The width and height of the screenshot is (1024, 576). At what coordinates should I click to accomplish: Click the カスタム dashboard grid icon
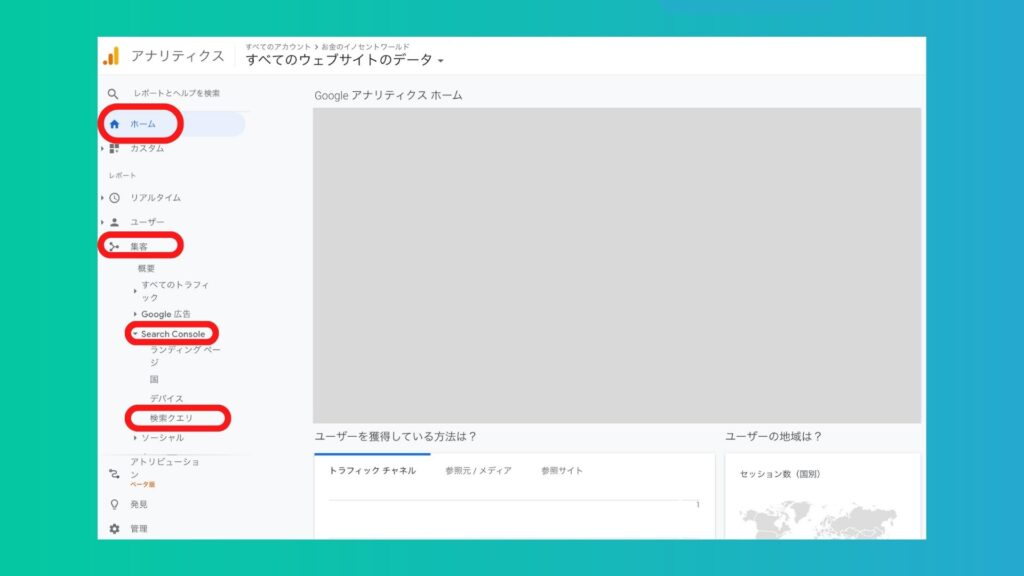tap(114, 148)
